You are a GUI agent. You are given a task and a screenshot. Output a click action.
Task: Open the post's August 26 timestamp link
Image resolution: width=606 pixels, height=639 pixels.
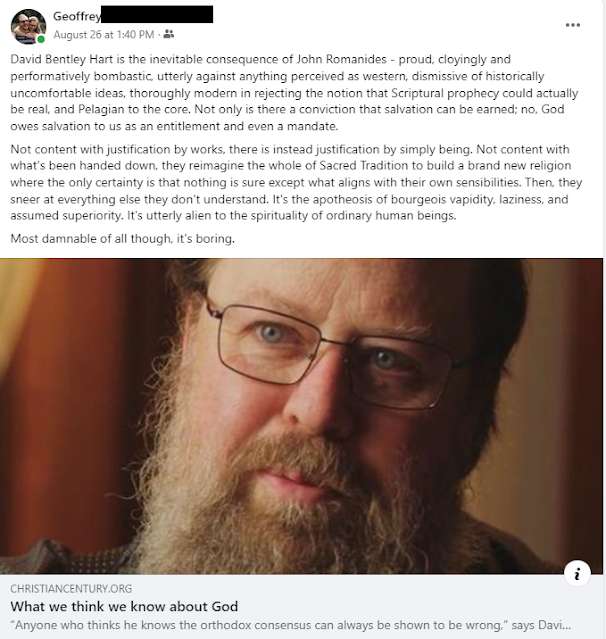pos(104,35)
